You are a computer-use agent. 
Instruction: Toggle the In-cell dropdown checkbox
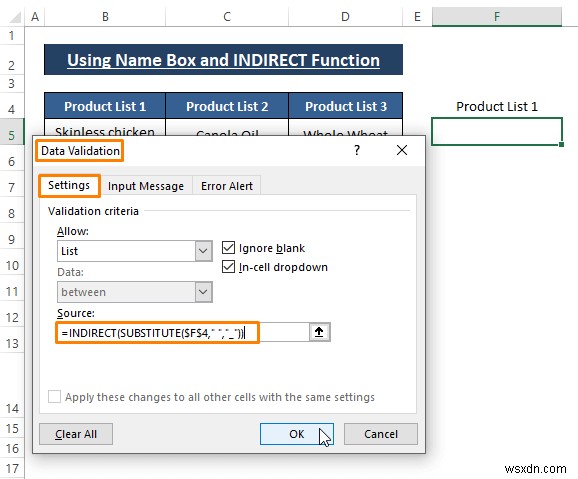click(228, 267)
